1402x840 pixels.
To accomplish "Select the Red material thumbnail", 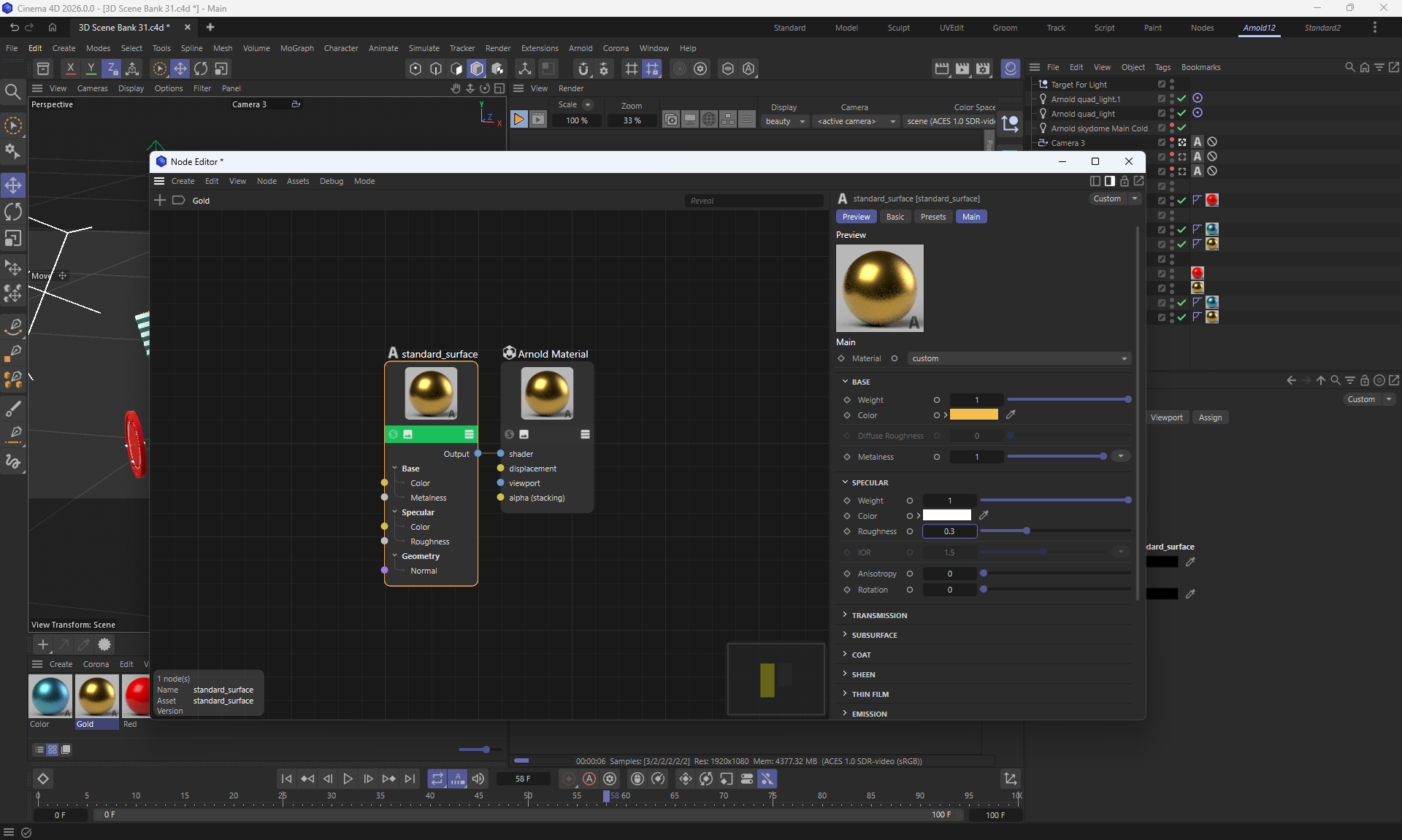I will click(x=137, y=696).
